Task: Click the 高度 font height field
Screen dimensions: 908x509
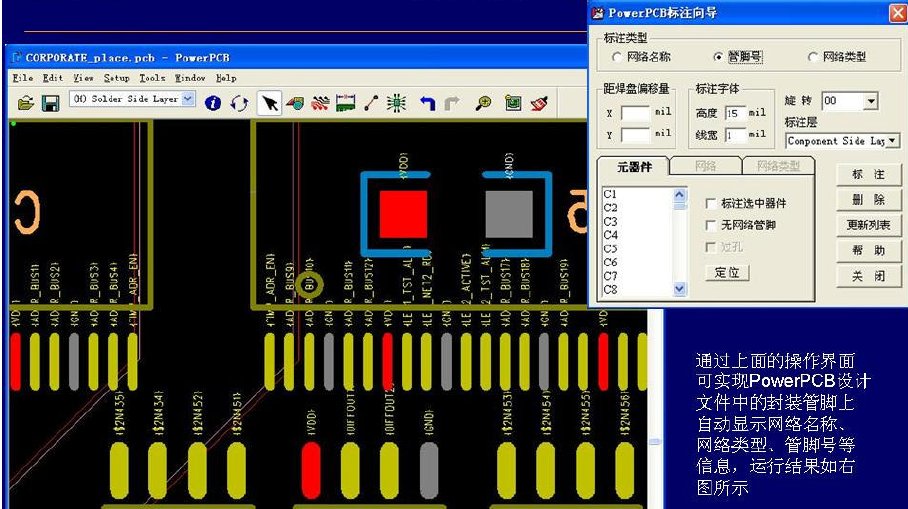Action: pos(735,113)
